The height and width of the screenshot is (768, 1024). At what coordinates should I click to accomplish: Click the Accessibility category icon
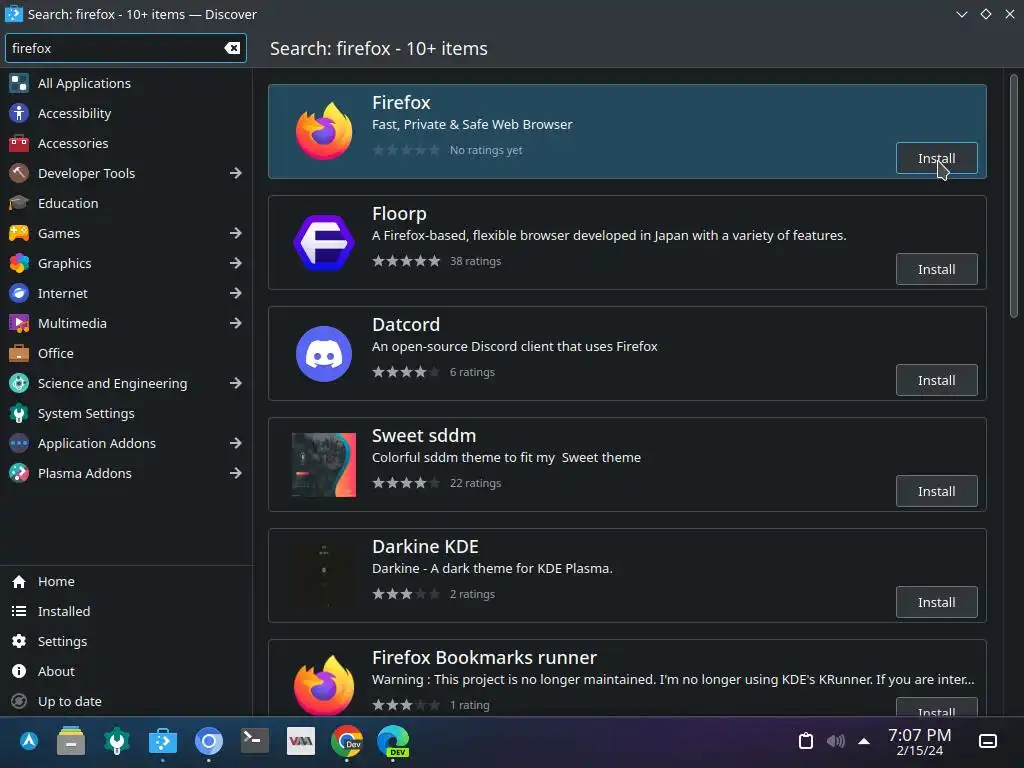19,113
